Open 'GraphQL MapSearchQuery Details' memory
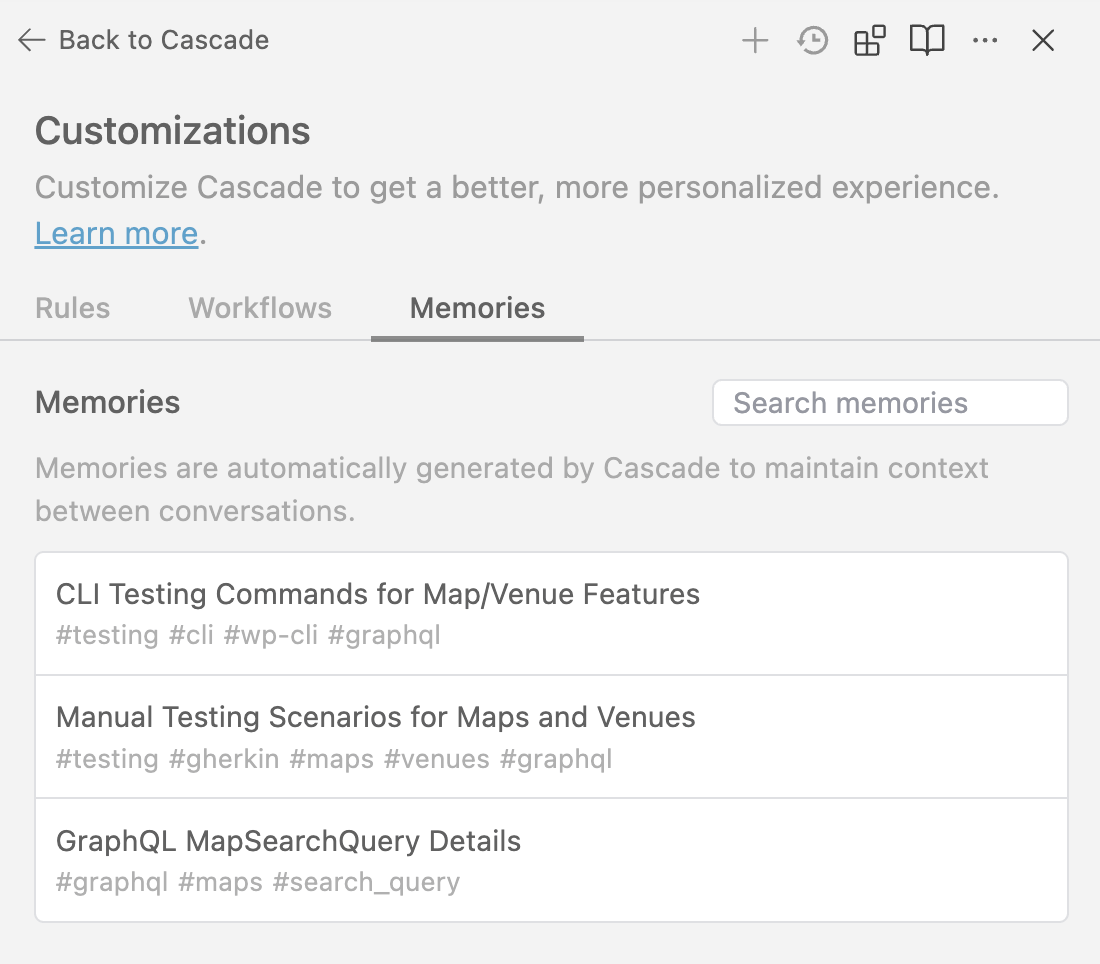The height and width of the screenshot is (964, 1100). 289,841
